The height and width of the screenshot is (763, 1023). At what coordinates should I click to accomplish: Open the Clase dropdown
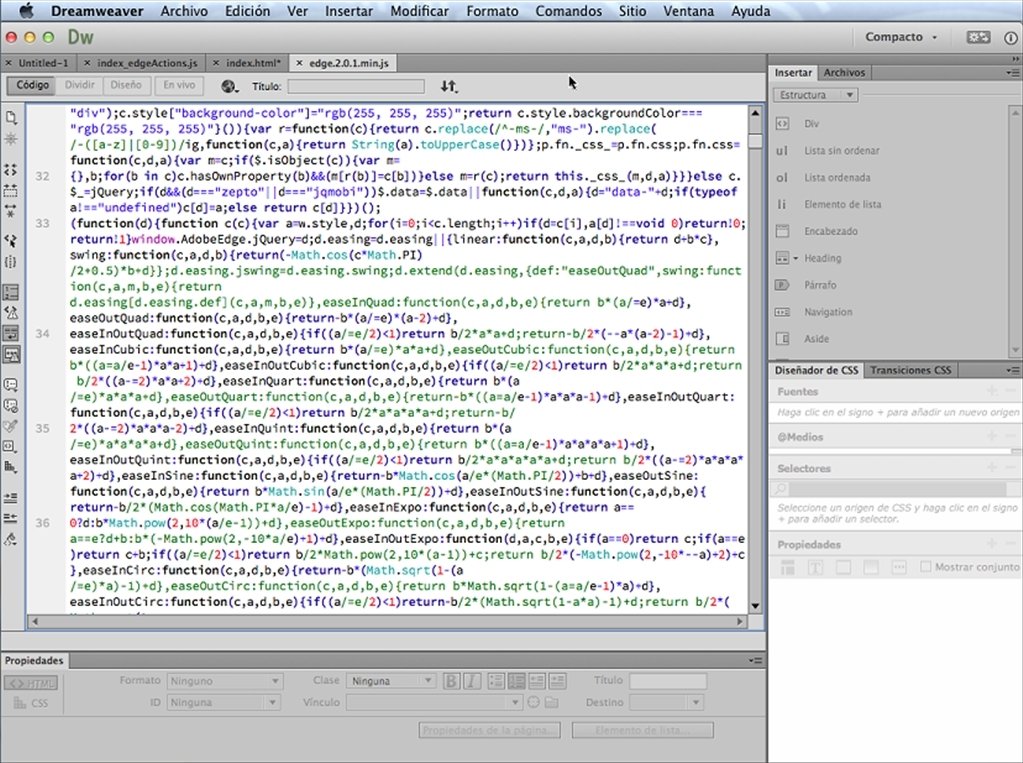pyautogui.click(x=391, y=681)
